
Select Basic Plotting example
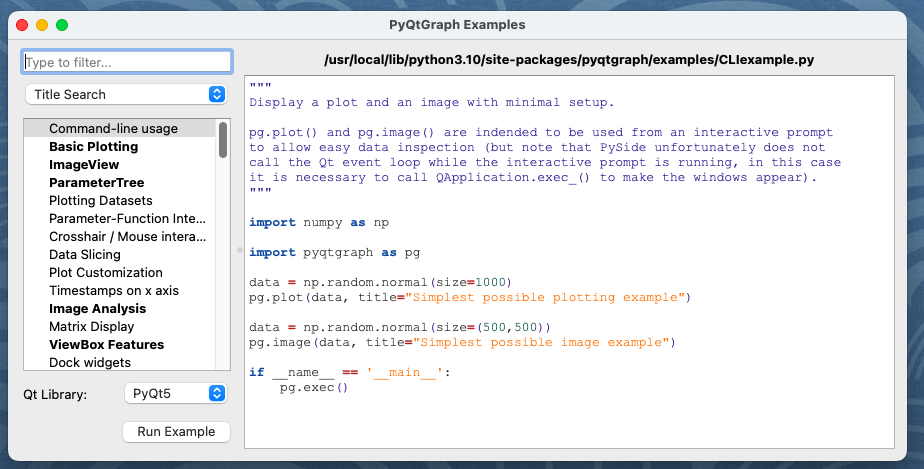tap(120, 147)
